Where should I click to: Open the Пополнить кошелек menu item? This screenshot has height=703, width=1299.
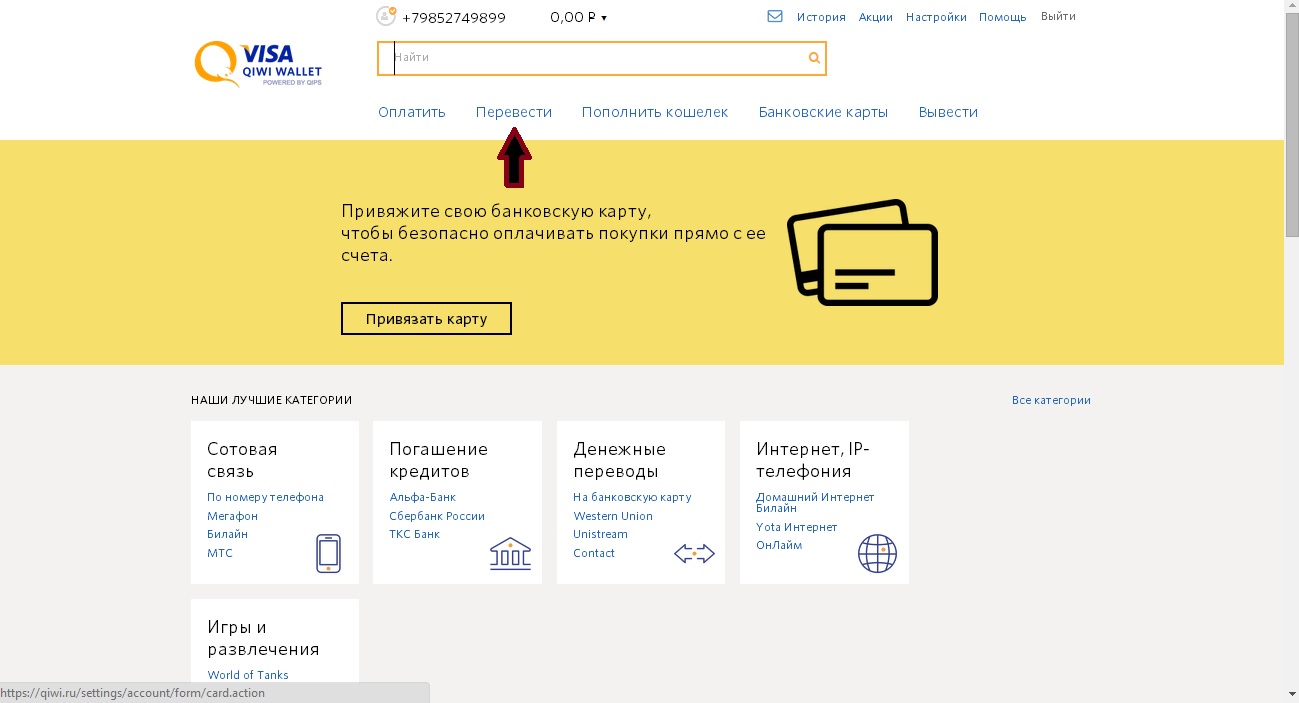click(x=655, y=112)
